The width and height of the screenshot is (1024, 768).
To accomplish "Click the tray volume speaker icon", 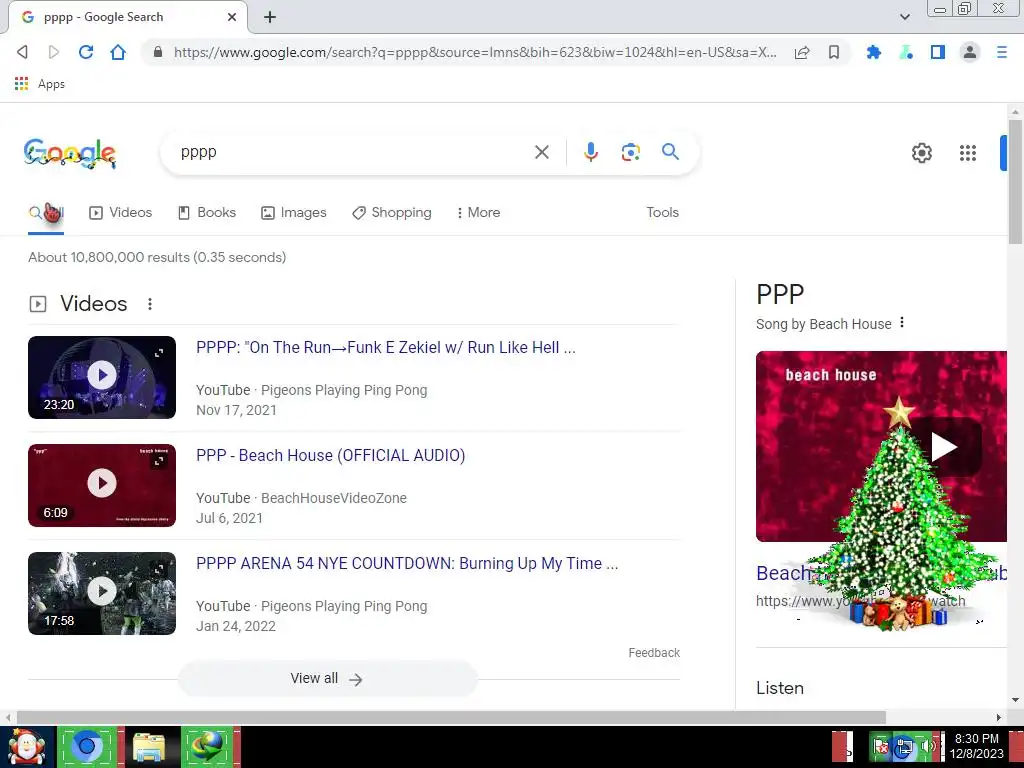I will (x=927, y=746).
